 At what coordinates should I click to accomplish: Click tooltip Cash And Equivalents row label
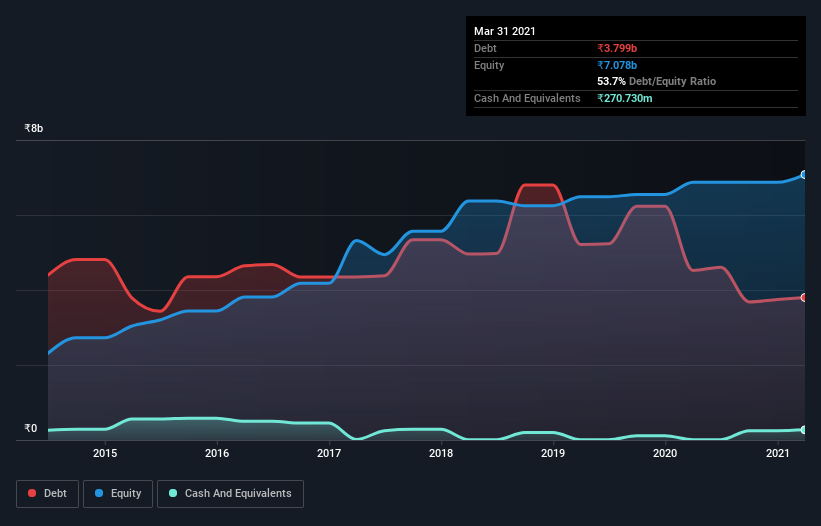527,98
